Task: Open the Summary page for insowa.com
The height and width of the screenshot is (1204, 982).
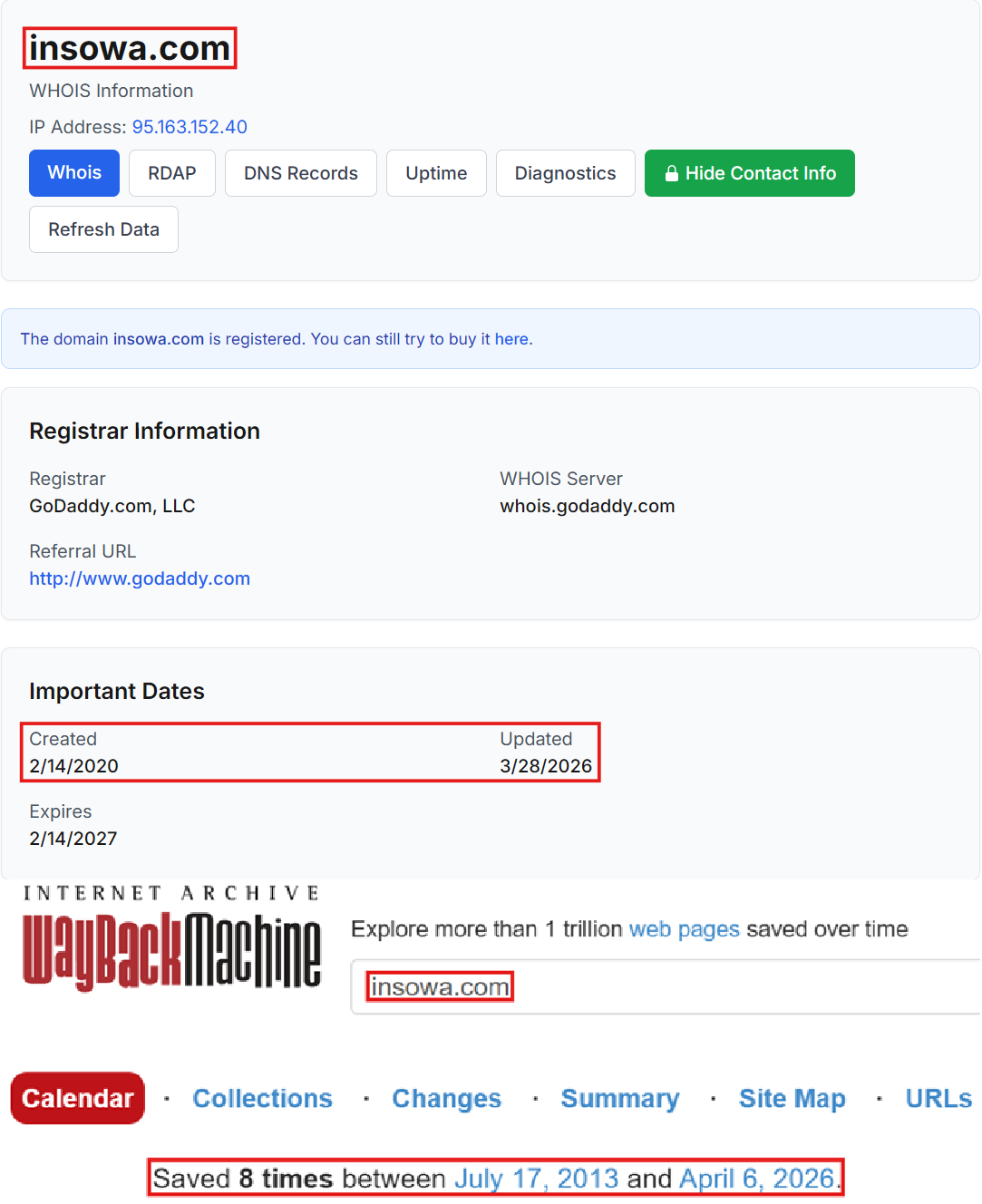Action: (x=619, y=1098)
